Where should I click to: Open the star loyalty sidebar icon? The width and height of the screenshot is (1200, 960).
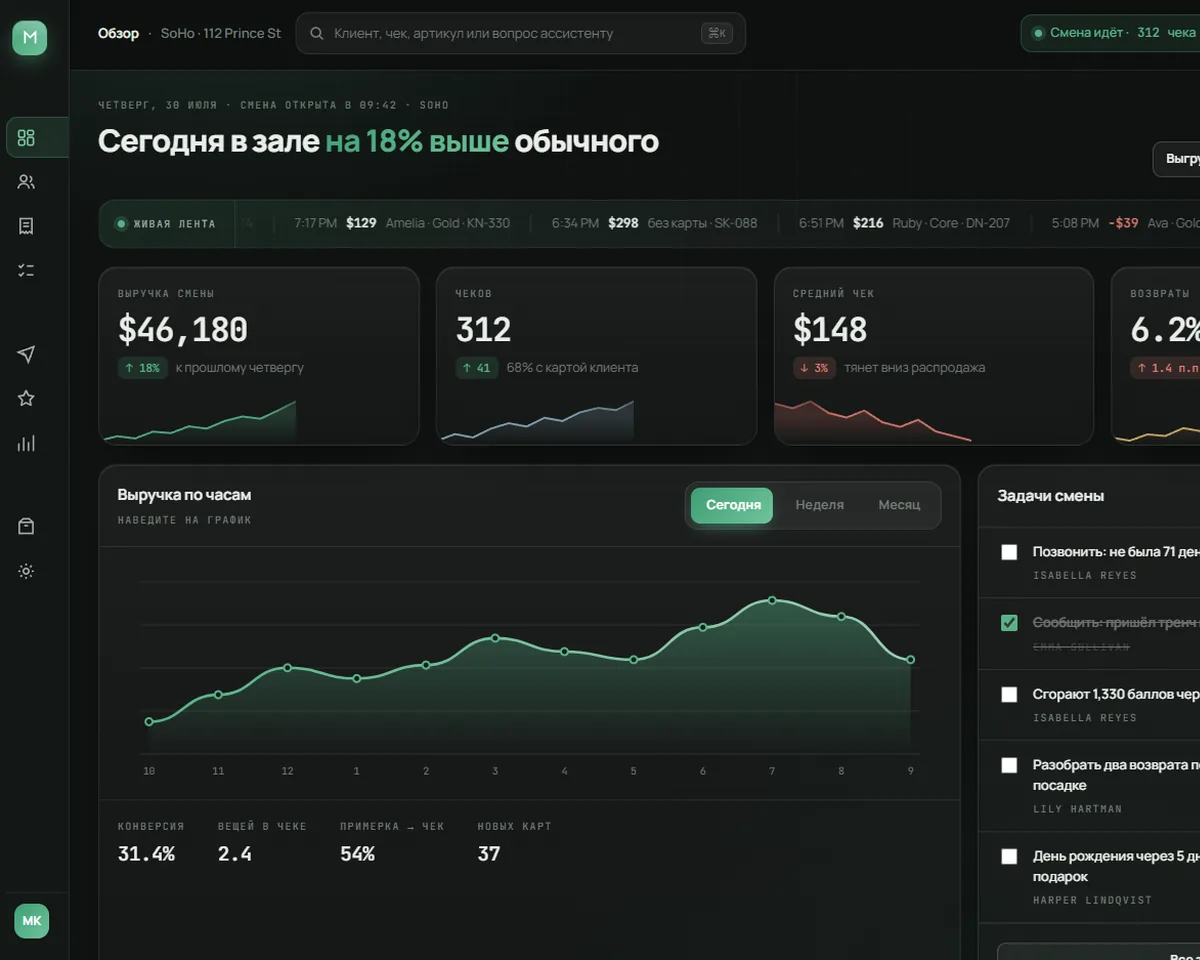27,398
